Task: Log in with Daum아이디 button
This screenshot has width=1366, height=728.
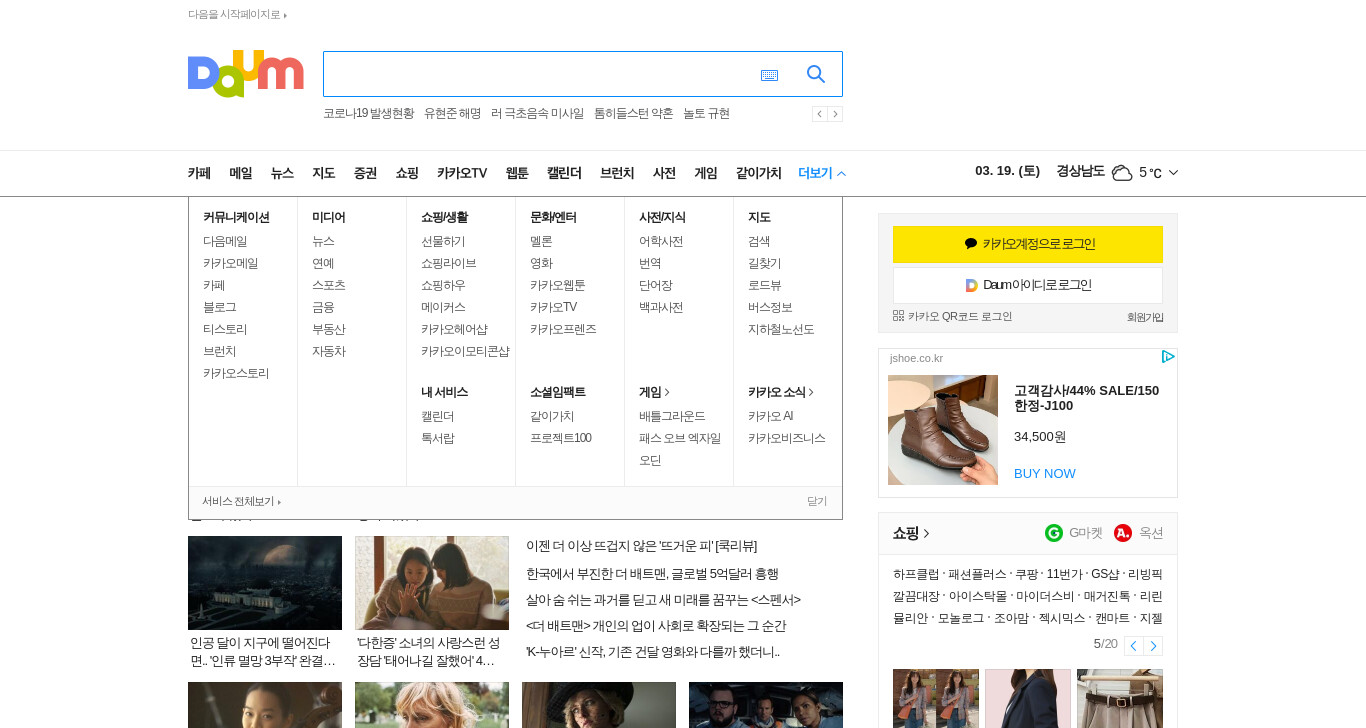Action: click(1028, 285)
